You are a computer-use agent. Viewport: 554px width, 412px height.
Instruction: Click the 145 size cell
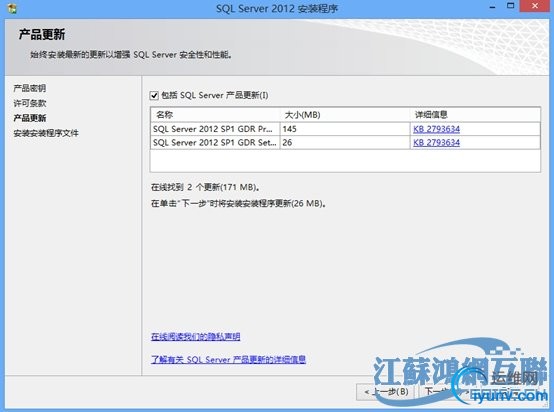345,129
